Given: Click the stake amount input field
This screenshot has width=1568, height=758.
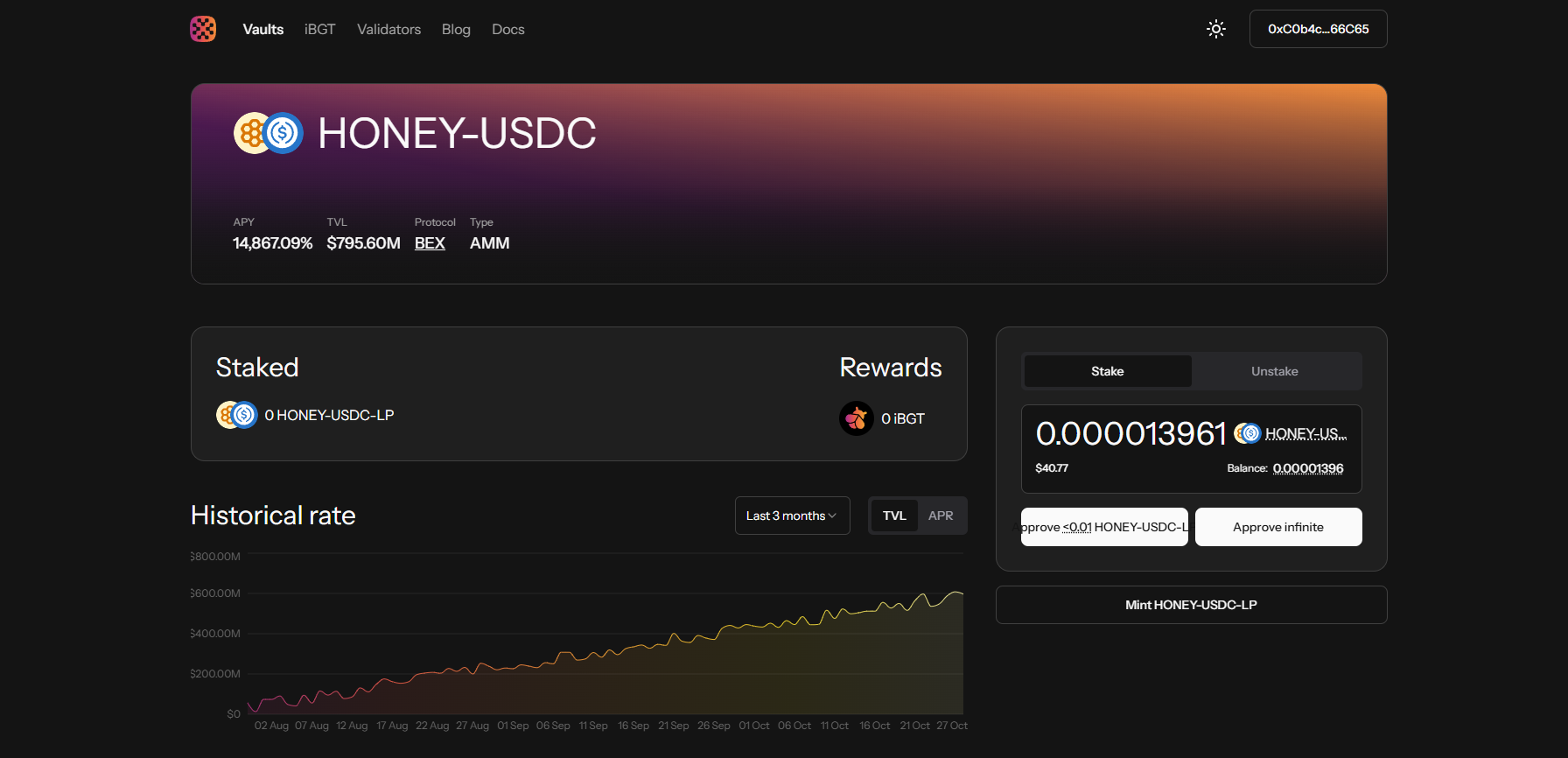Looking at the screenshot, I should [x=1130, y=433].
